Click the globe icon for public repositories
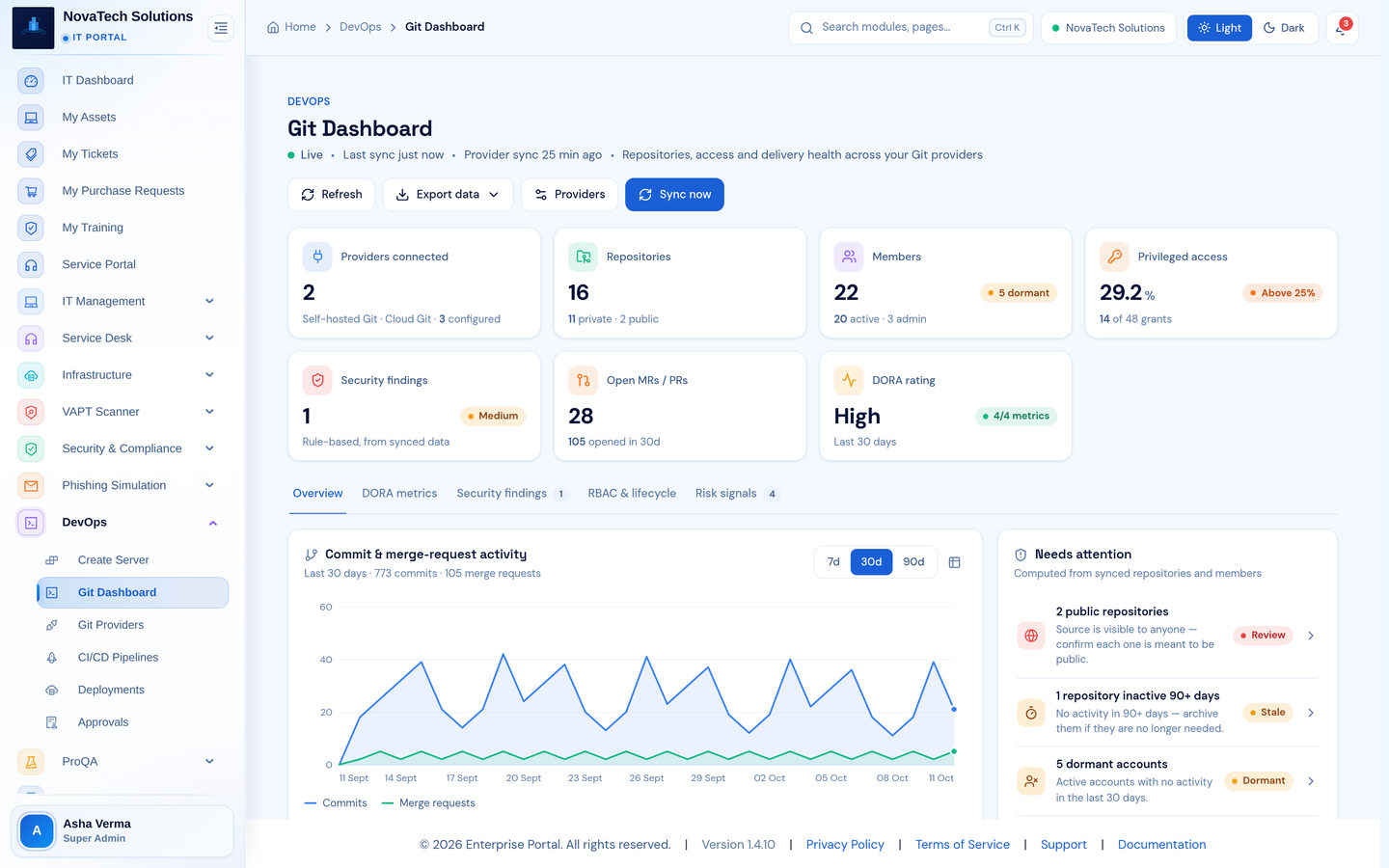Viewport: 1389px width, 868px height. pyautogui.click(x=1031, y=636)
